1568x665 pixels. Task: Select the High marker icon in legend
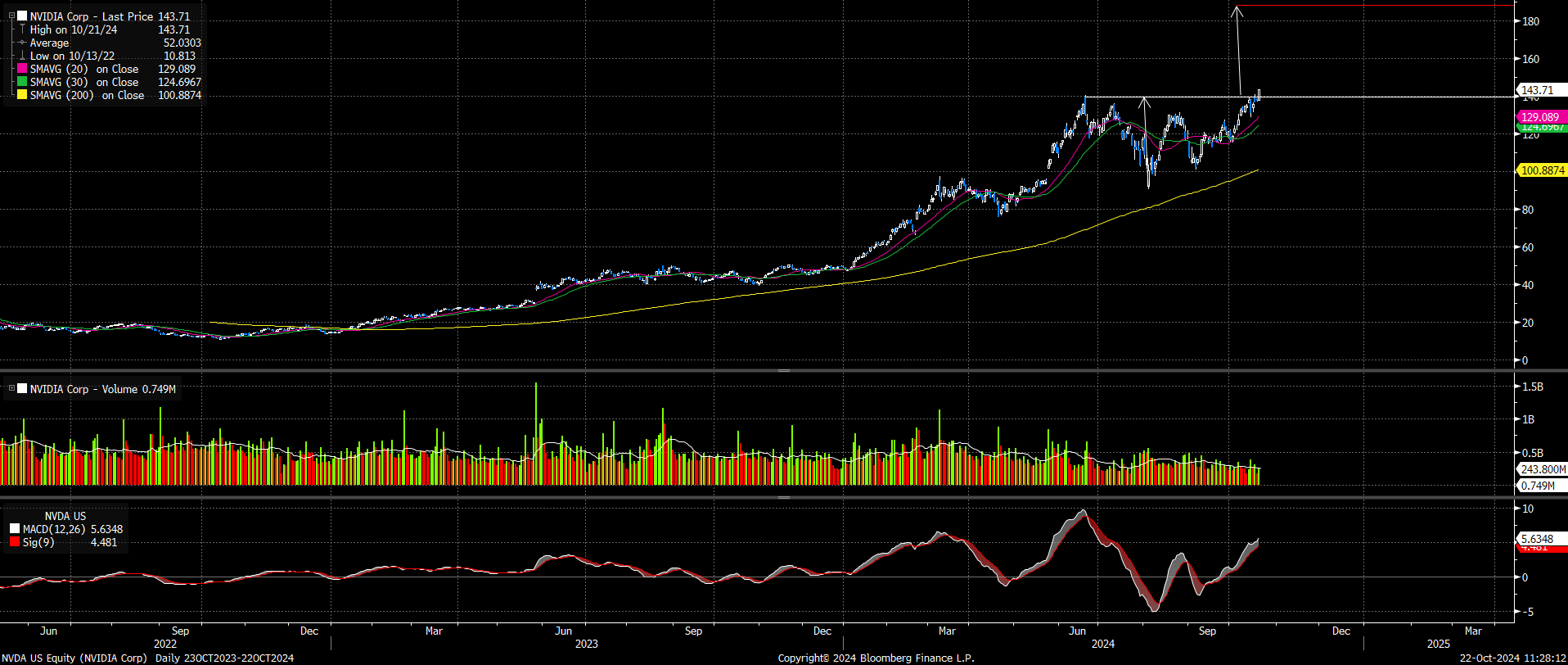pyautogui.click(x=23, y=29)
